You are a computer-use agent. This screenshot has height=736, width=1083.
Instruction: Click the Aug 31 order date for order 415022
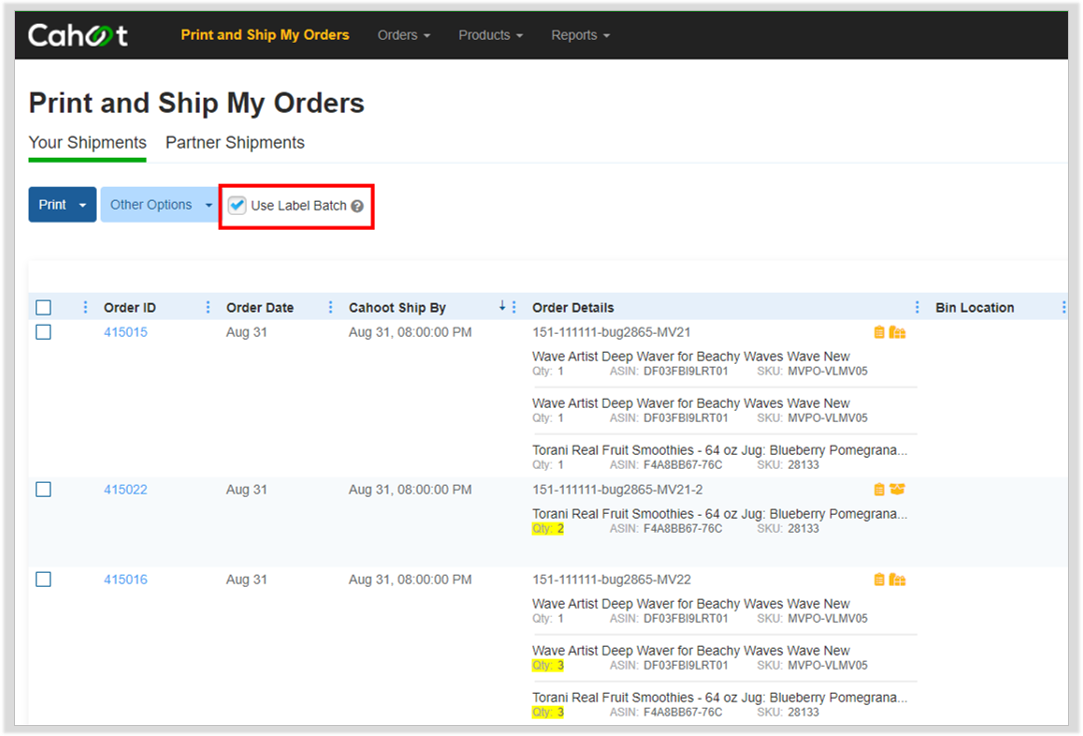click(x=247, y=490)
